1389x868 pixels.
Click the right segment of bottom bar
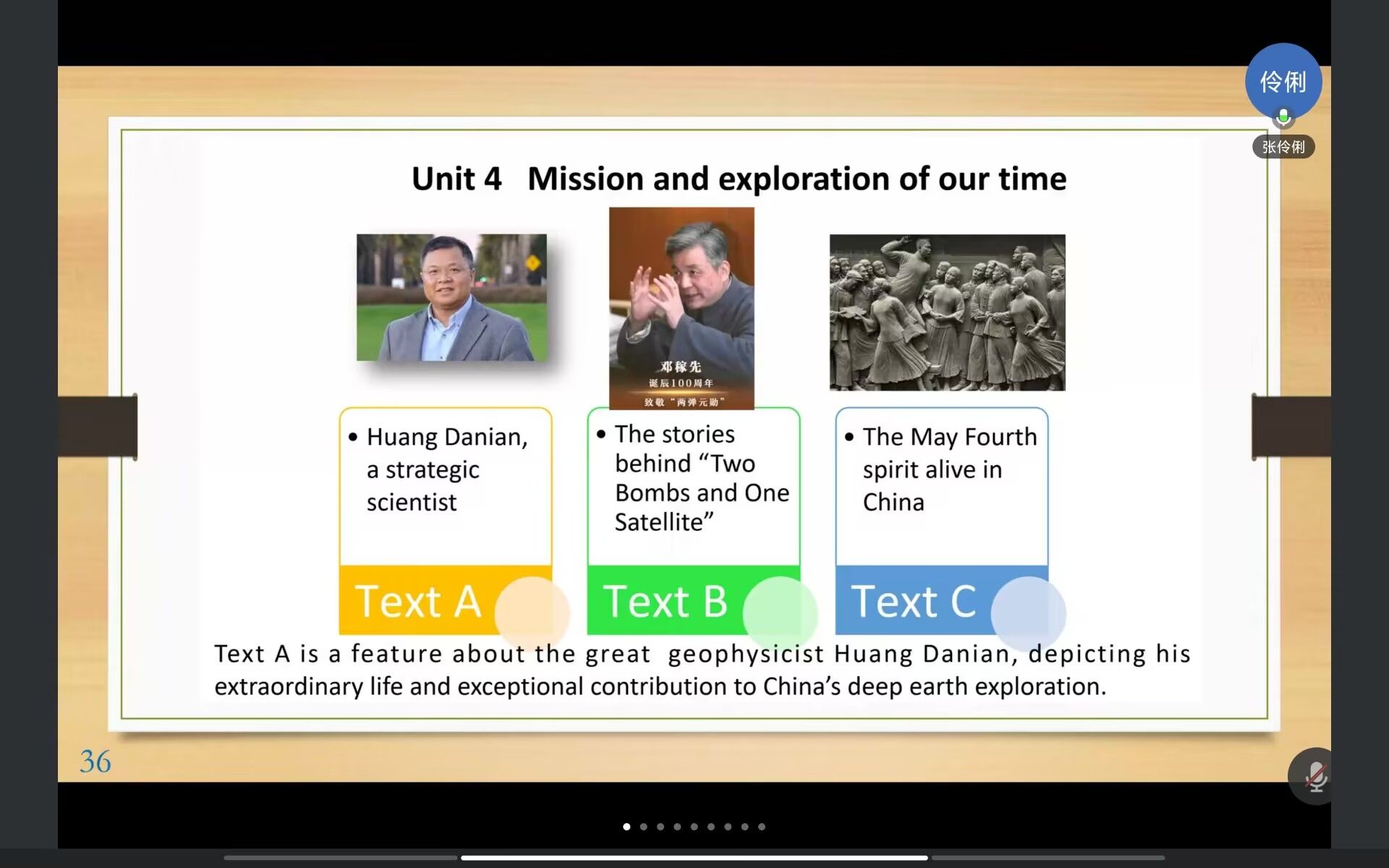pyautogui.click(x=1048, y=858)
